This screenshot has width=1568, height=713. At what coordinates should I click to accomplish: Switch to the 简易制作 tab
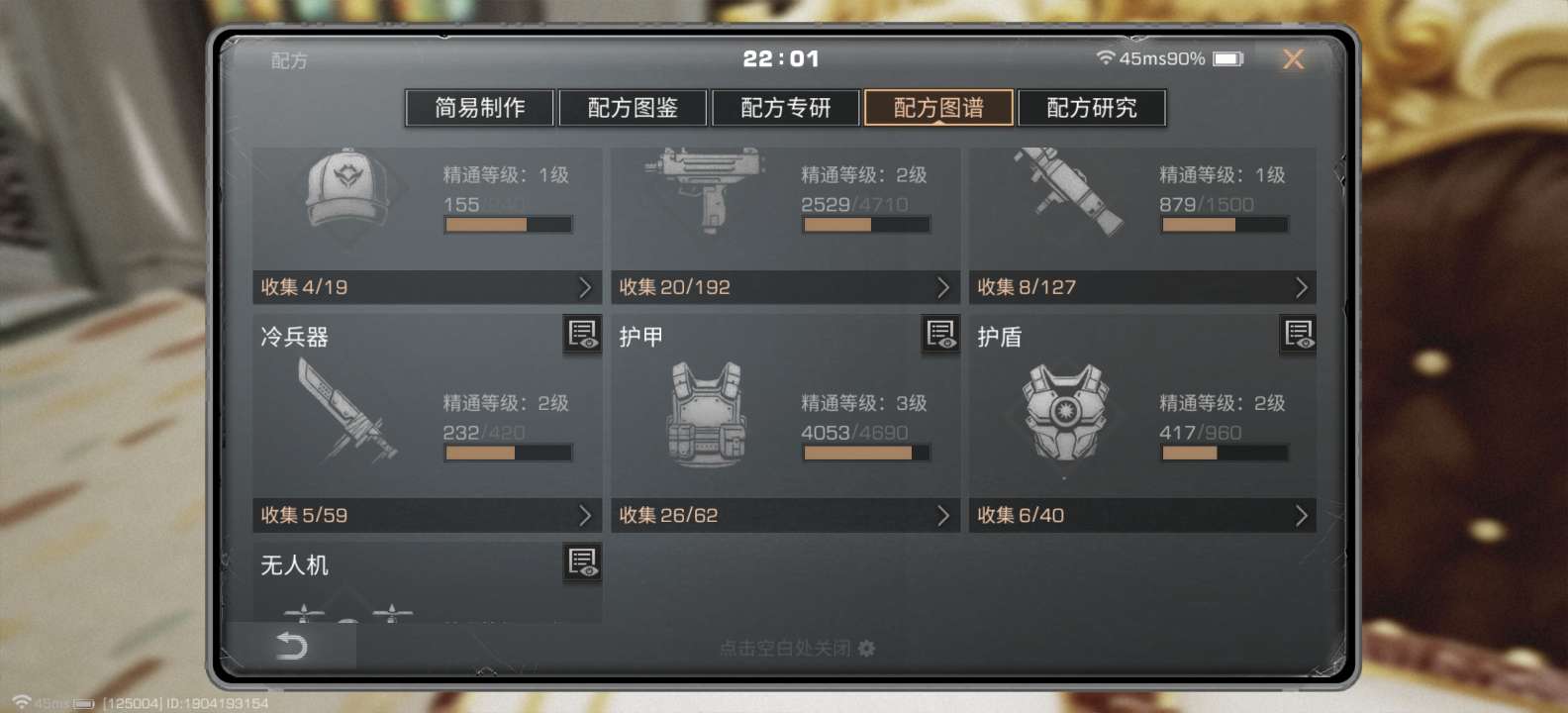coord(480,107)
